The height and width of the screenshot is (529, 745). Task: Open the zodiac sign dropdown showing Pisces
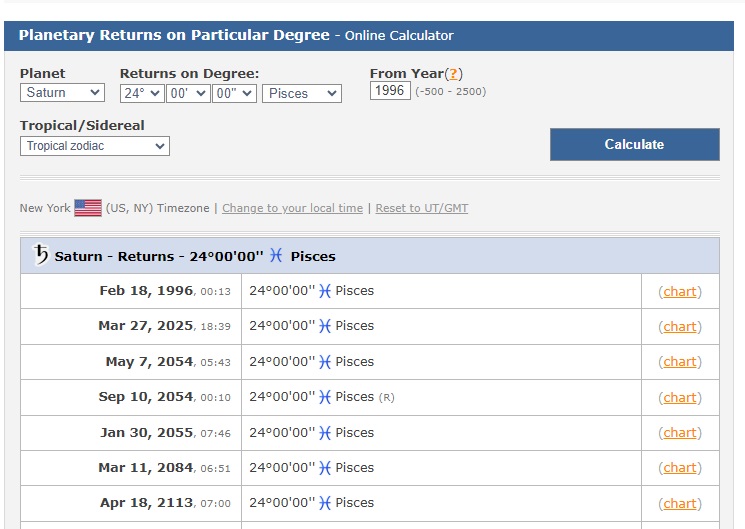click(x=301, y=93)
